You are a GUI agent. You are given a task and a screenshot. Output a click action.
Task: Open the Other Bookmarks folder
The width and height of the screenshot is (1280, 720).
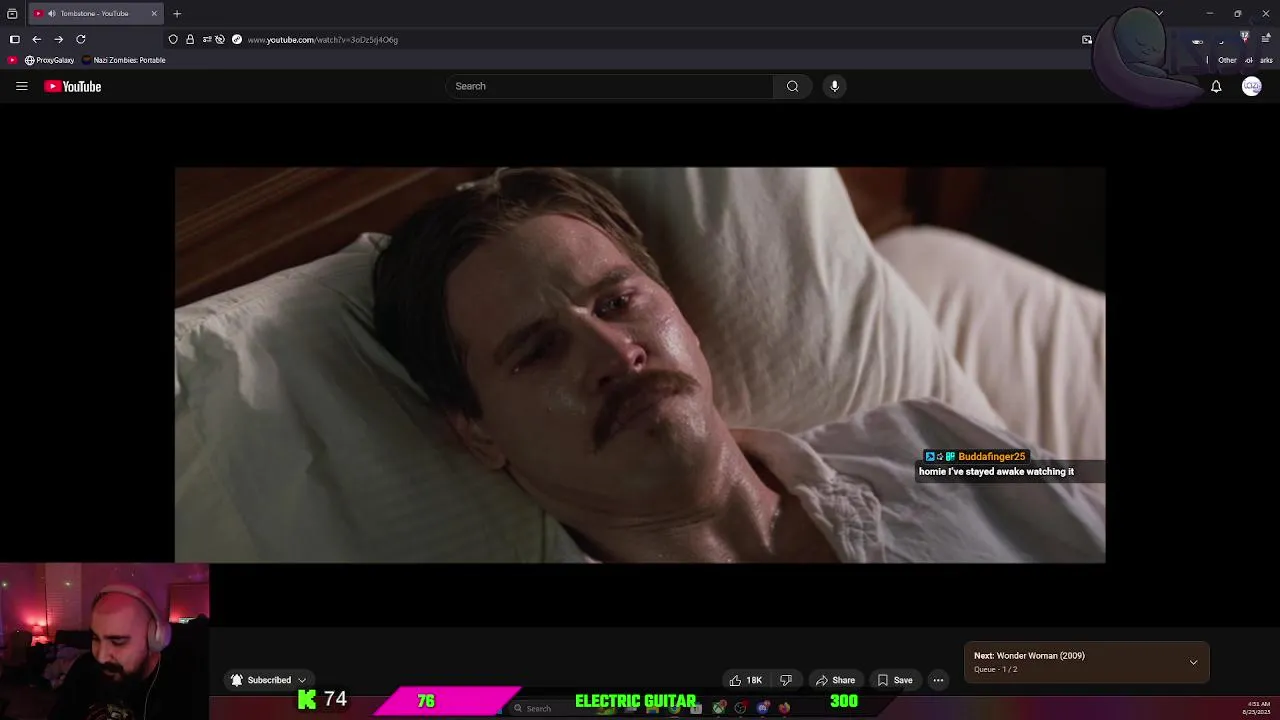pos(1245,60)
